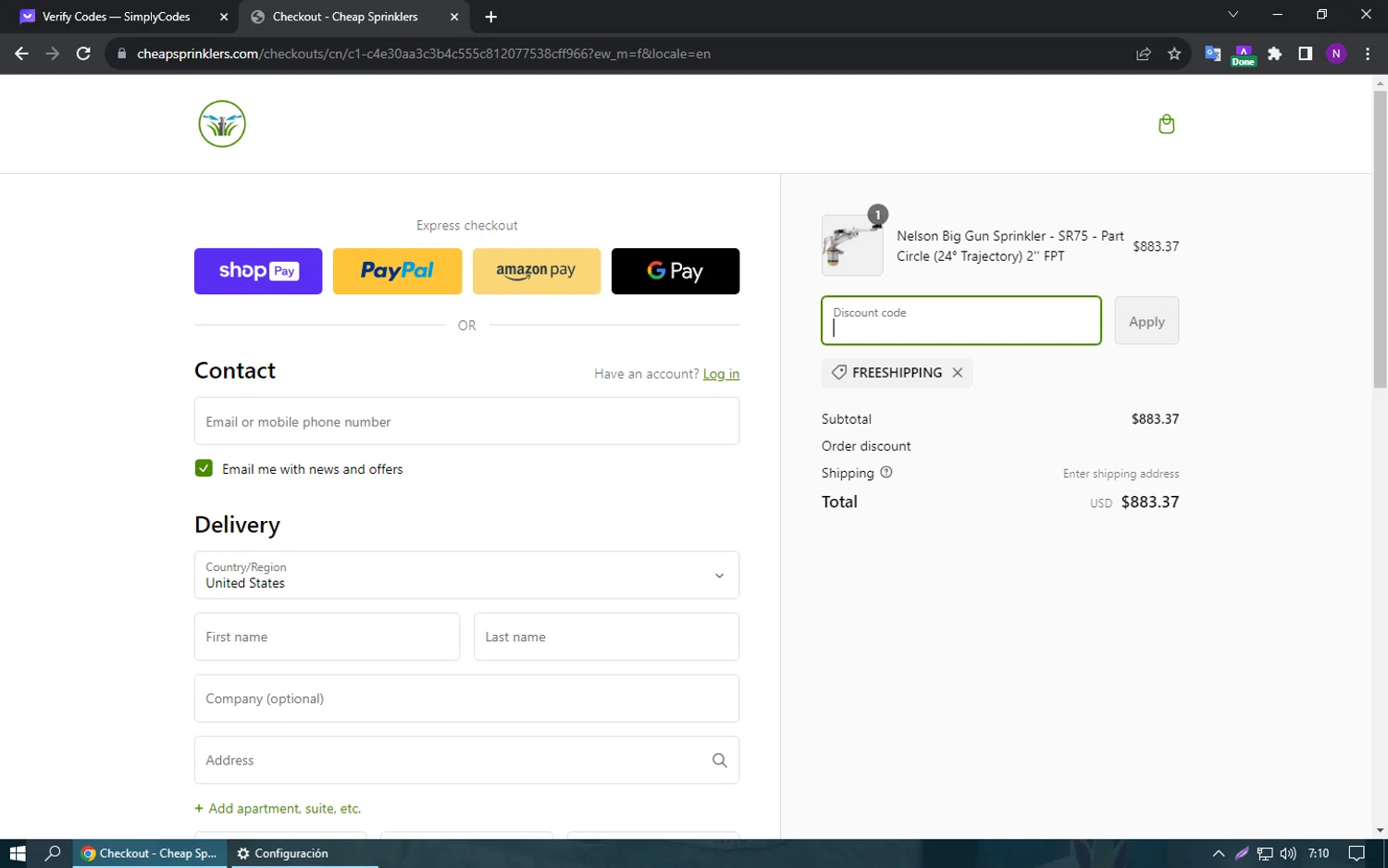Choose Google Pay express checkout
This screenshot has width=1388, height=868.
point(675,271)
